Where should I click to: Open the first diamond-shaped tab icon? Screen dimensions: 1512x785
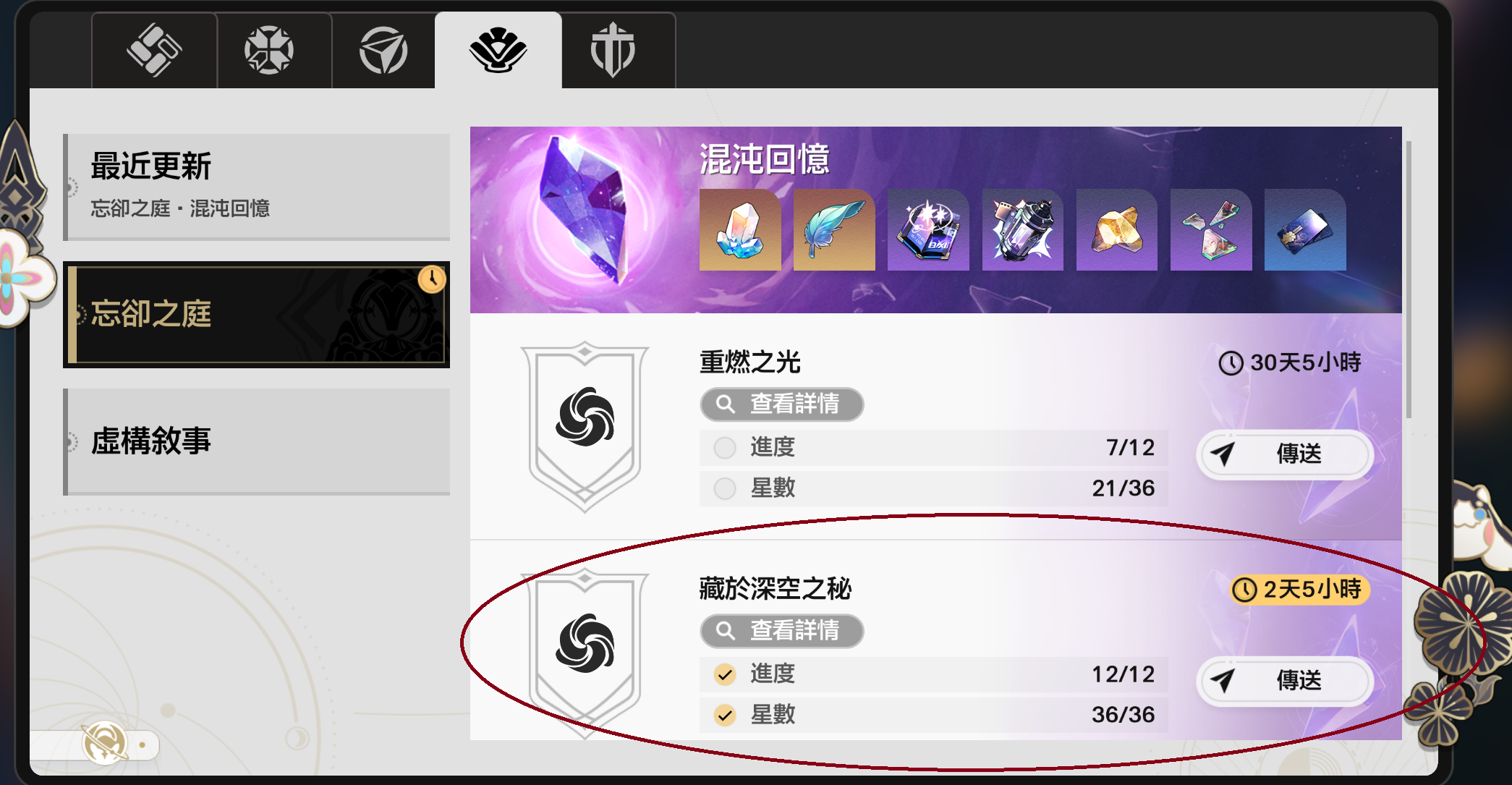coord(154,50)
